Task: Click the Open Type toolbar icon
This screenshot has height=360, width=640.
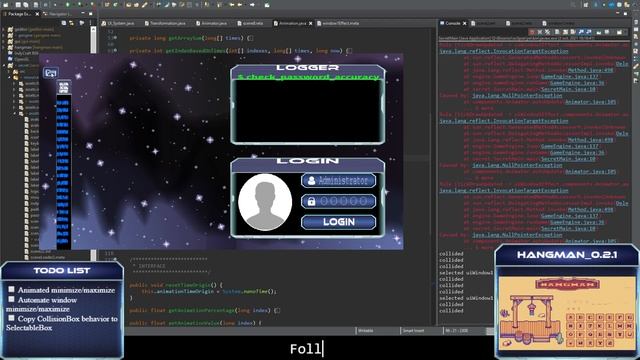Action: [x=128, y=4]
